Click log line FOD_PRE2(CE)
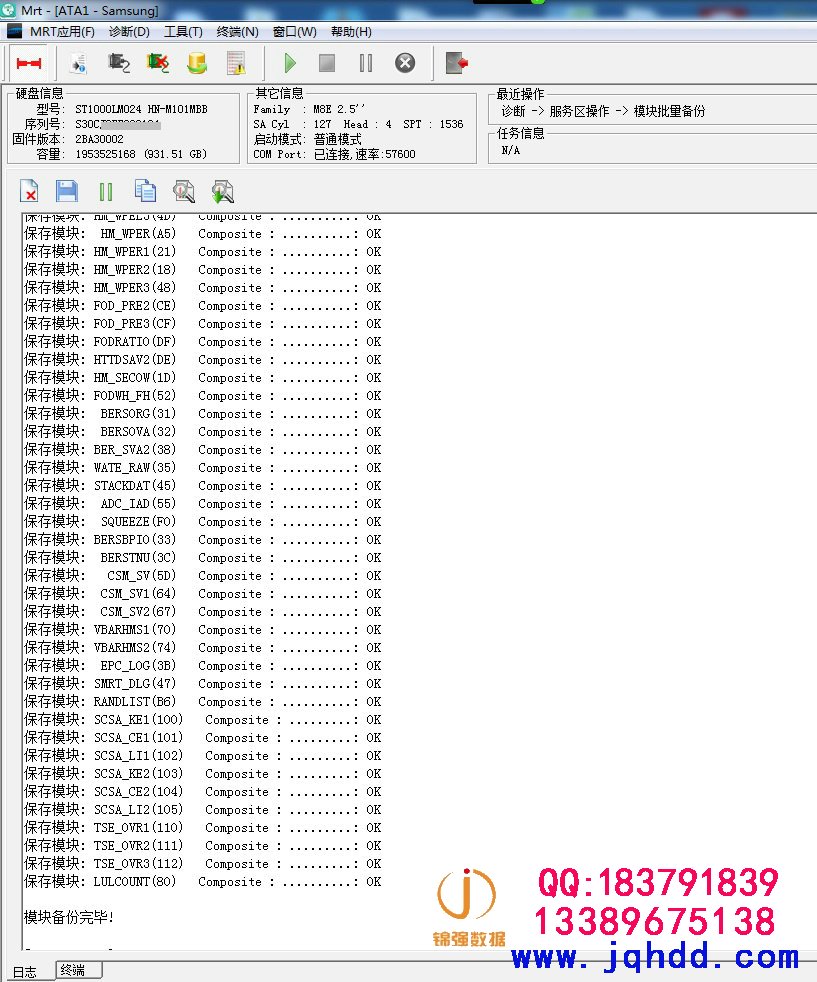Viewport: 817px width, 982px height. pyautogui.click(x=202, y=306)
